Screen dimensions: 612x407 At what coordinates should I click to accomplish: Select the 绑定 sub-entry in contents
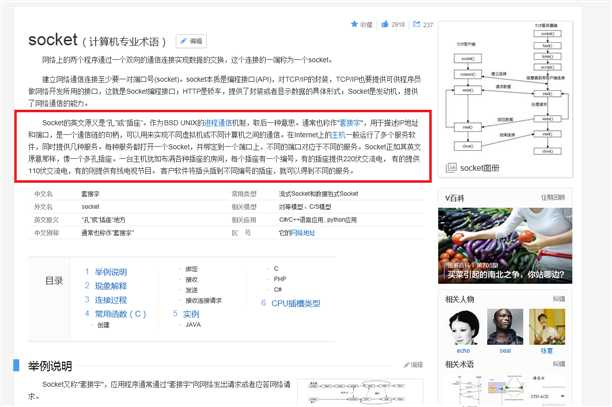pos(192,269)
